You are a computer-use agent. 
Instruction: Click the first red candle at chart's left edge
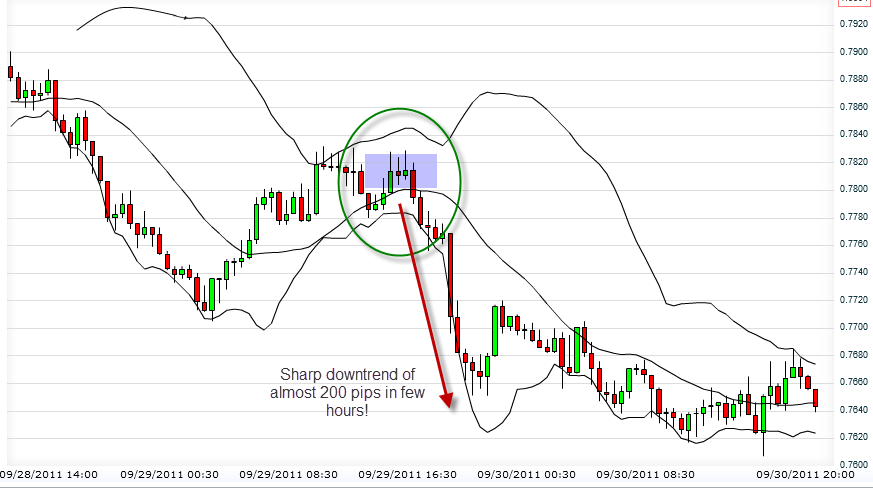(x=10, y=72)
